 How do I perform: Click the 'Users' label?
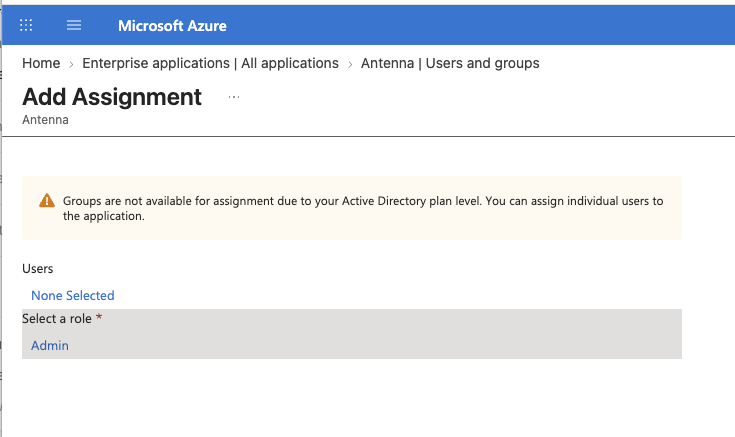click(38, 269)
